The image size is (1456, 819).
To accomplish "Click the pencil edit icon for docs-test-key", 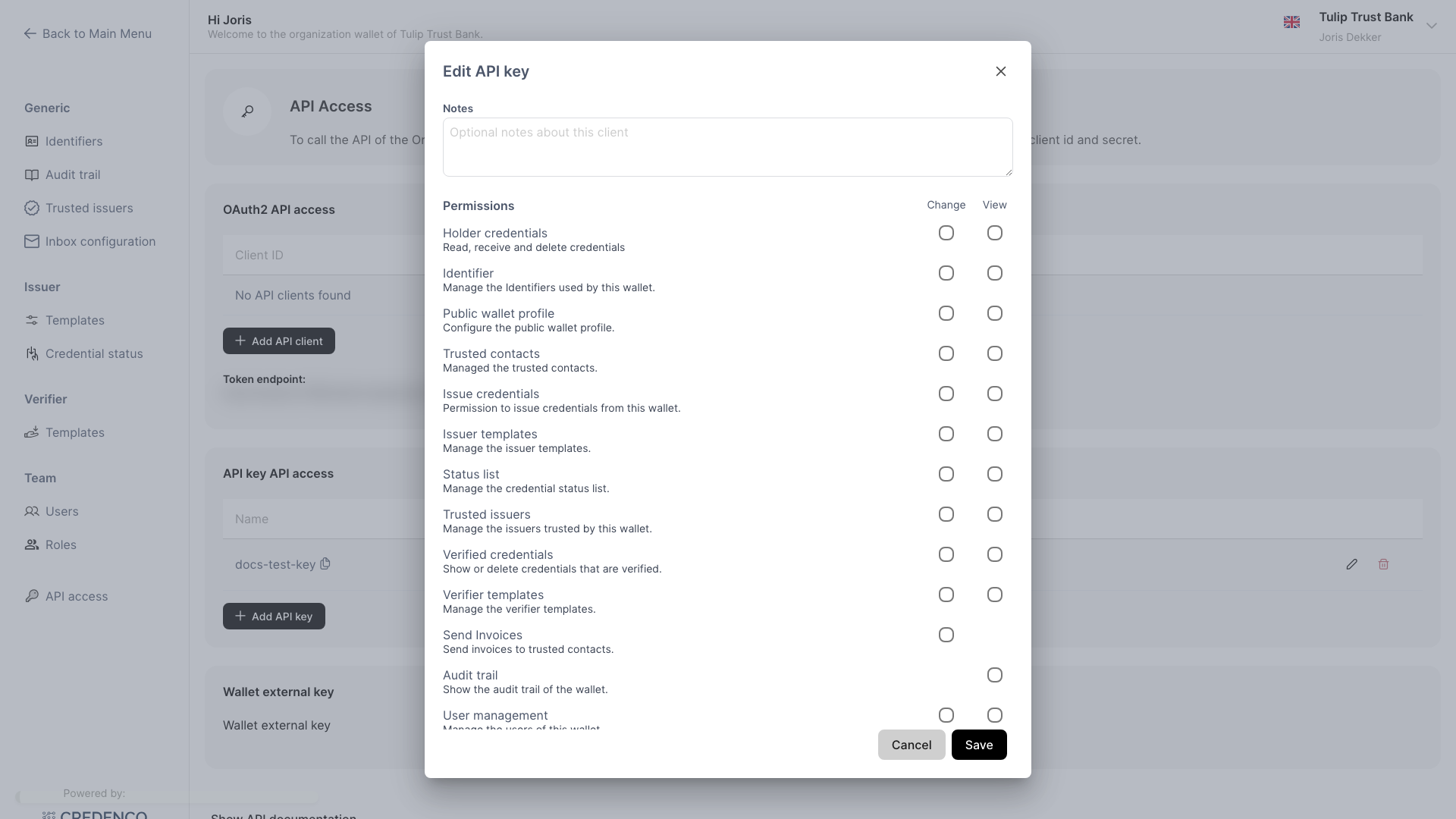I will pyautogui.click(x=1351, y=564).
